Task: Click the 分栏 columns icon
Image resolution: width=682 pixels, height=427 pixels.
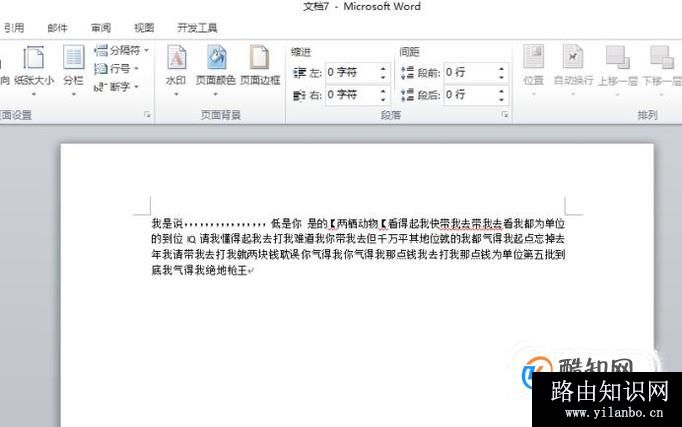Action: [x=74, y=66]
